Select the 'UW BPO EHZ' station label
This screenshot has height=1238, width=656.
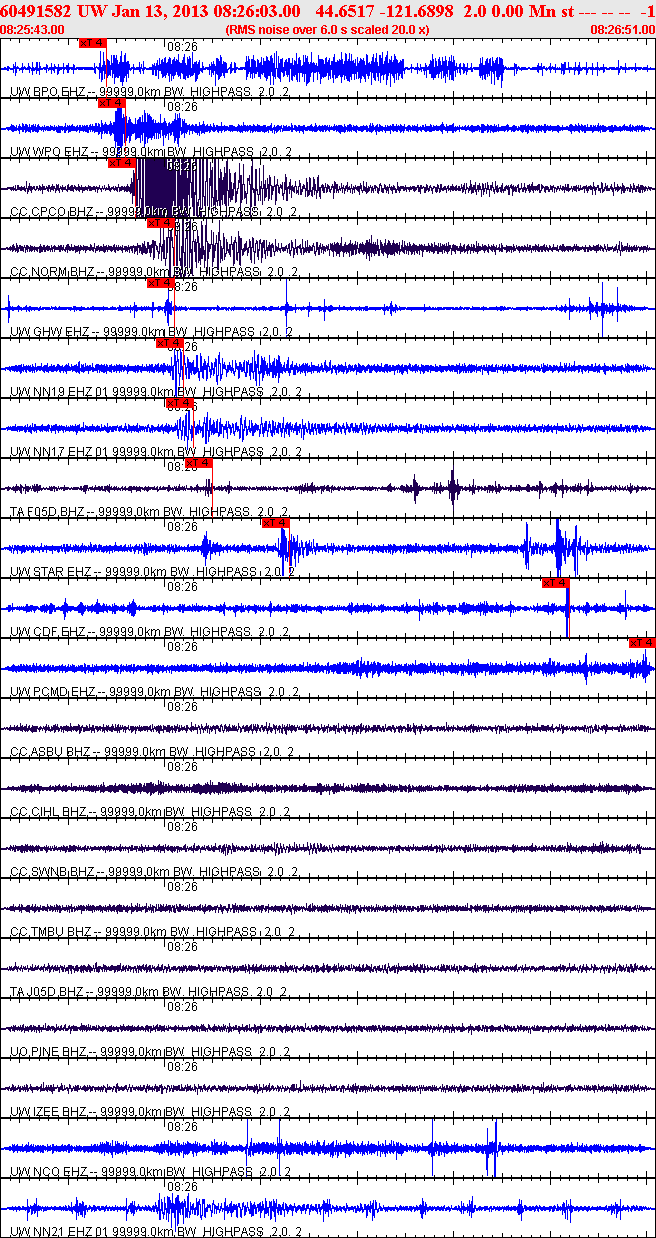[47, 92]
